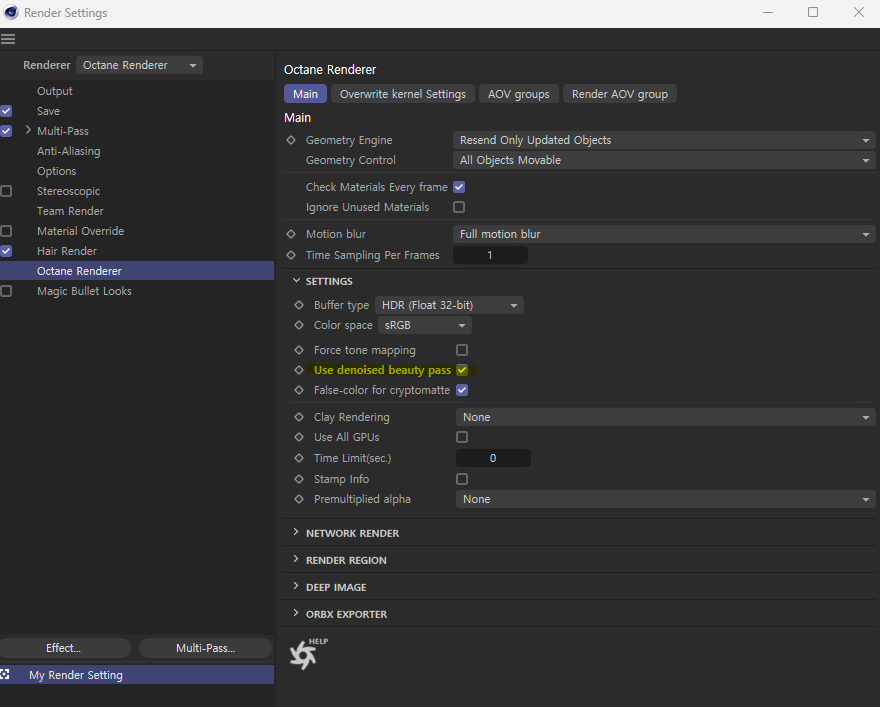Open the Clay Rendering dropdown
Viewport: 880px width, 707px height.
[666, 417]
